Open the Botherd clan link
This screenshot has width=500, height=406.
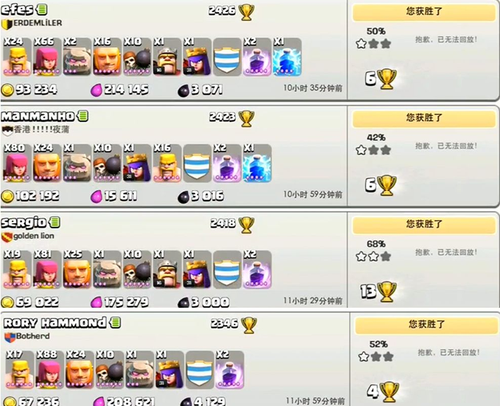pos(27,337)
